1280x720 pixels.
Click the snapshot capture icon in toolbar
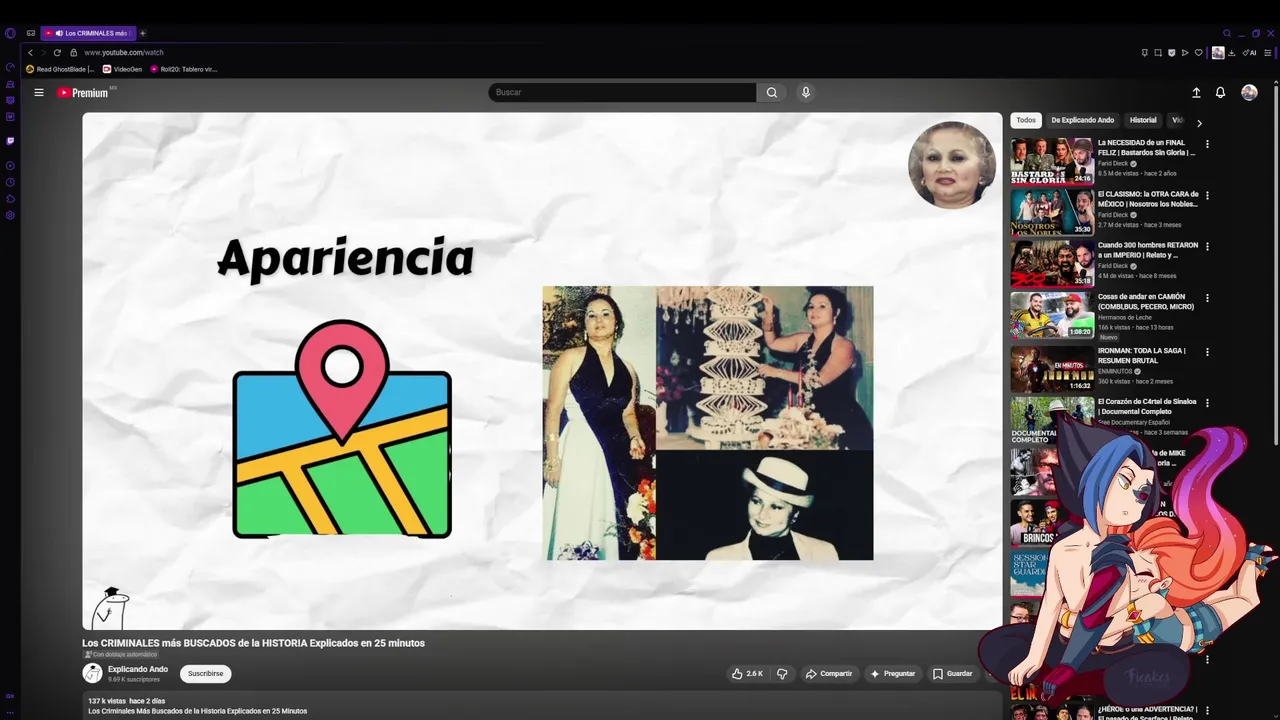click(x=1158, y=53)
